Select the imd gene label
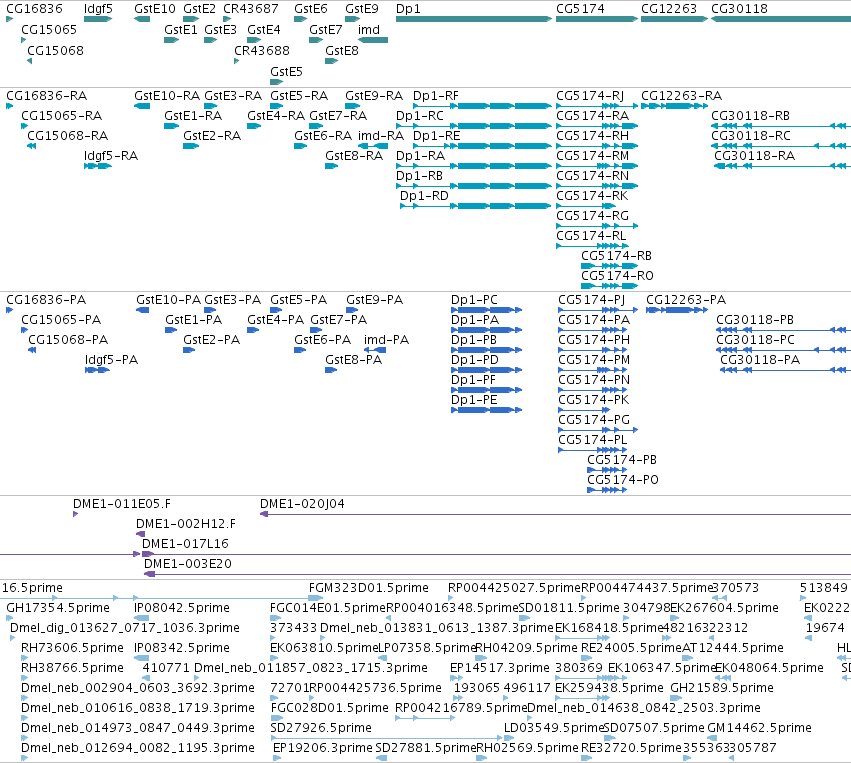Screen dimensions: 851x763 tap(369, 30)
